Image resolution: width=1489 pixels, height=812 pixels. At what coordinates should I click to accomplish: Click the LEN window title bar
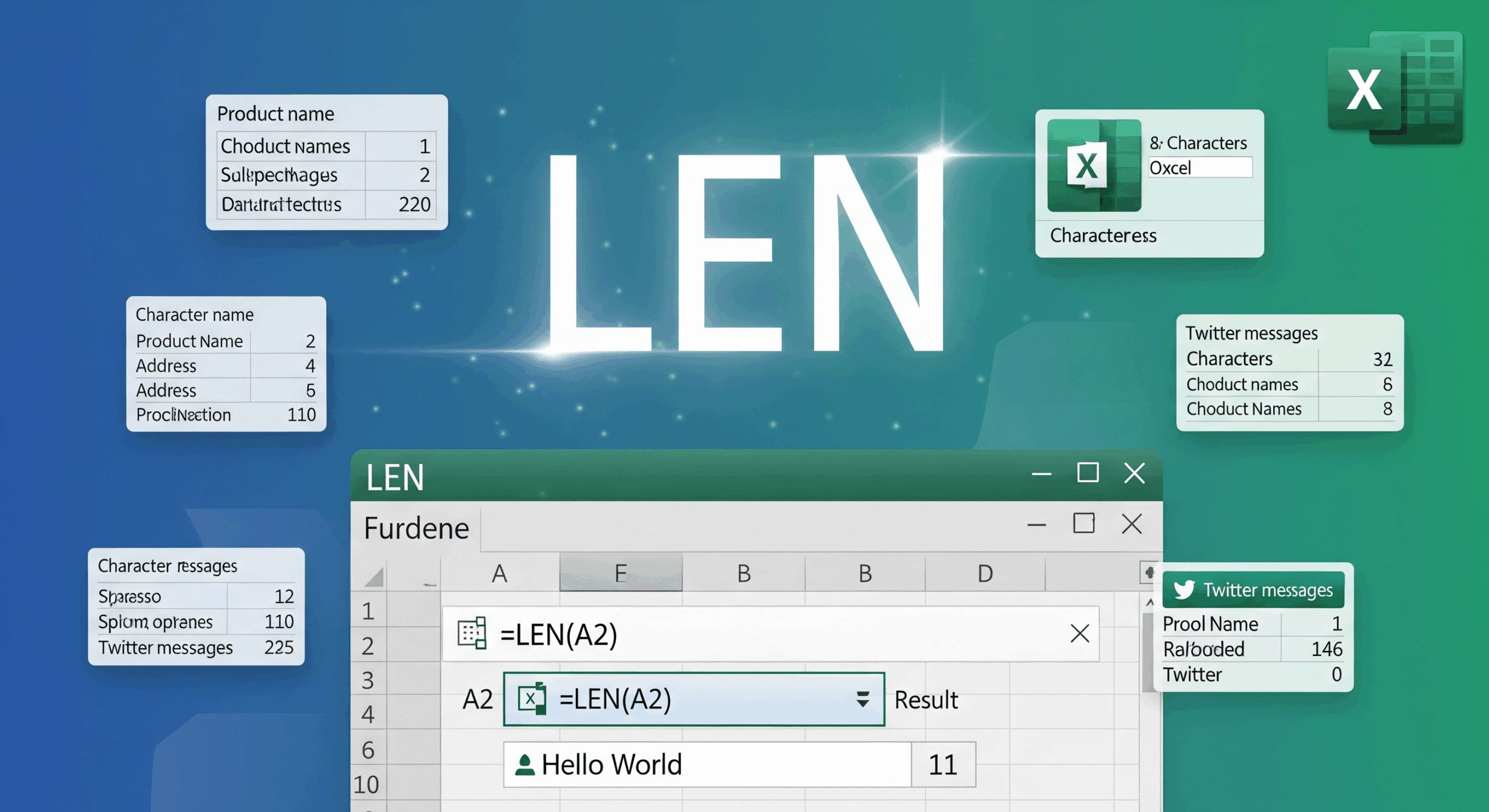[698, 477]
